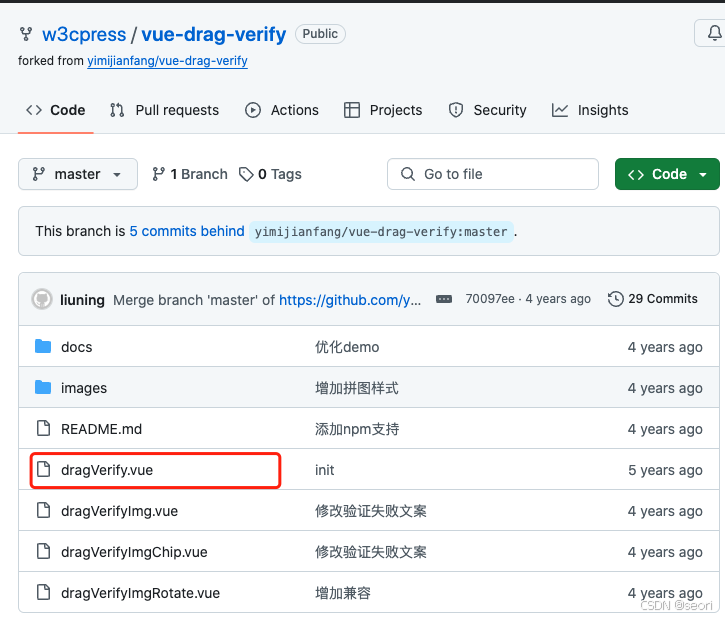
Task: Switch to the Code tab
Action: click(x=55, y=110)
